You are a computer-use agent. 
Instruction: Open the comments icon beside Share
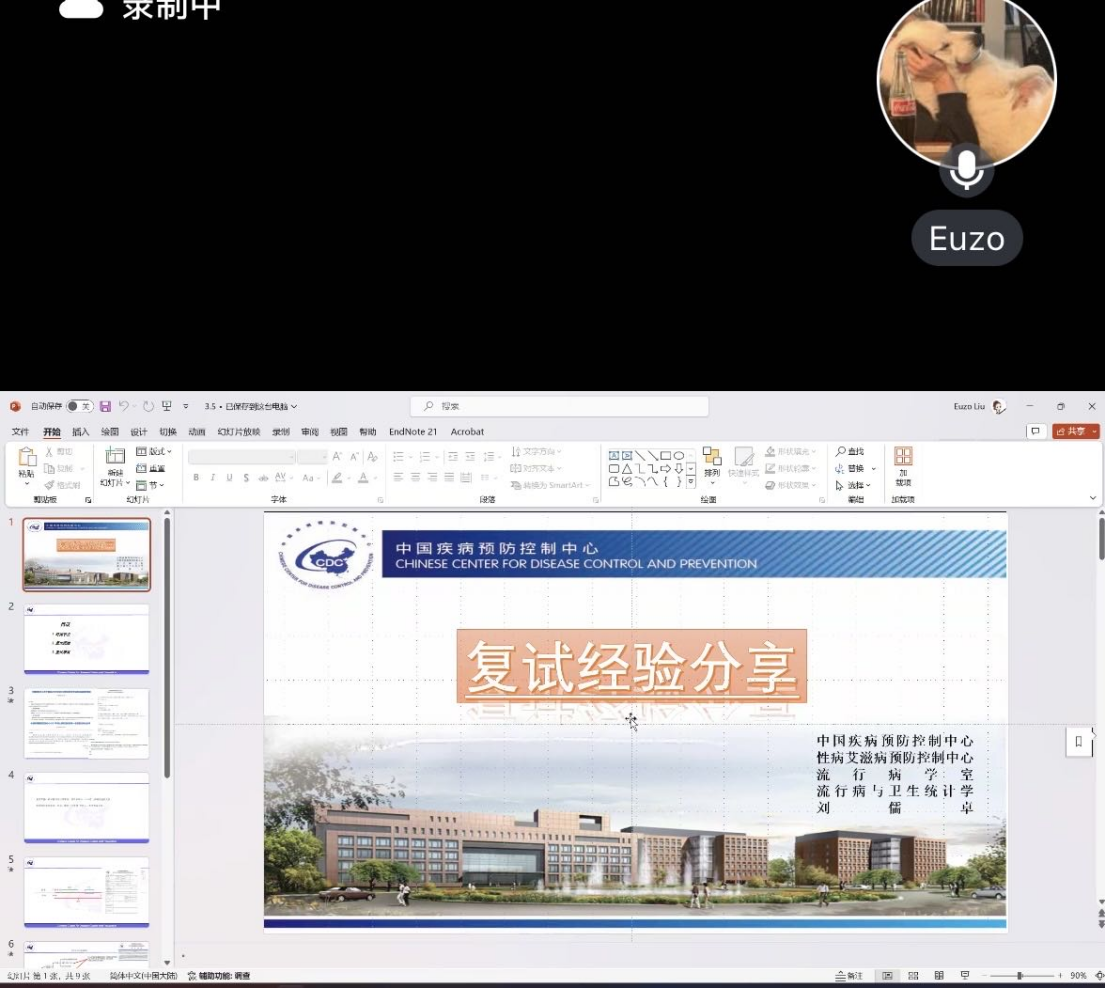point(1036,431)
